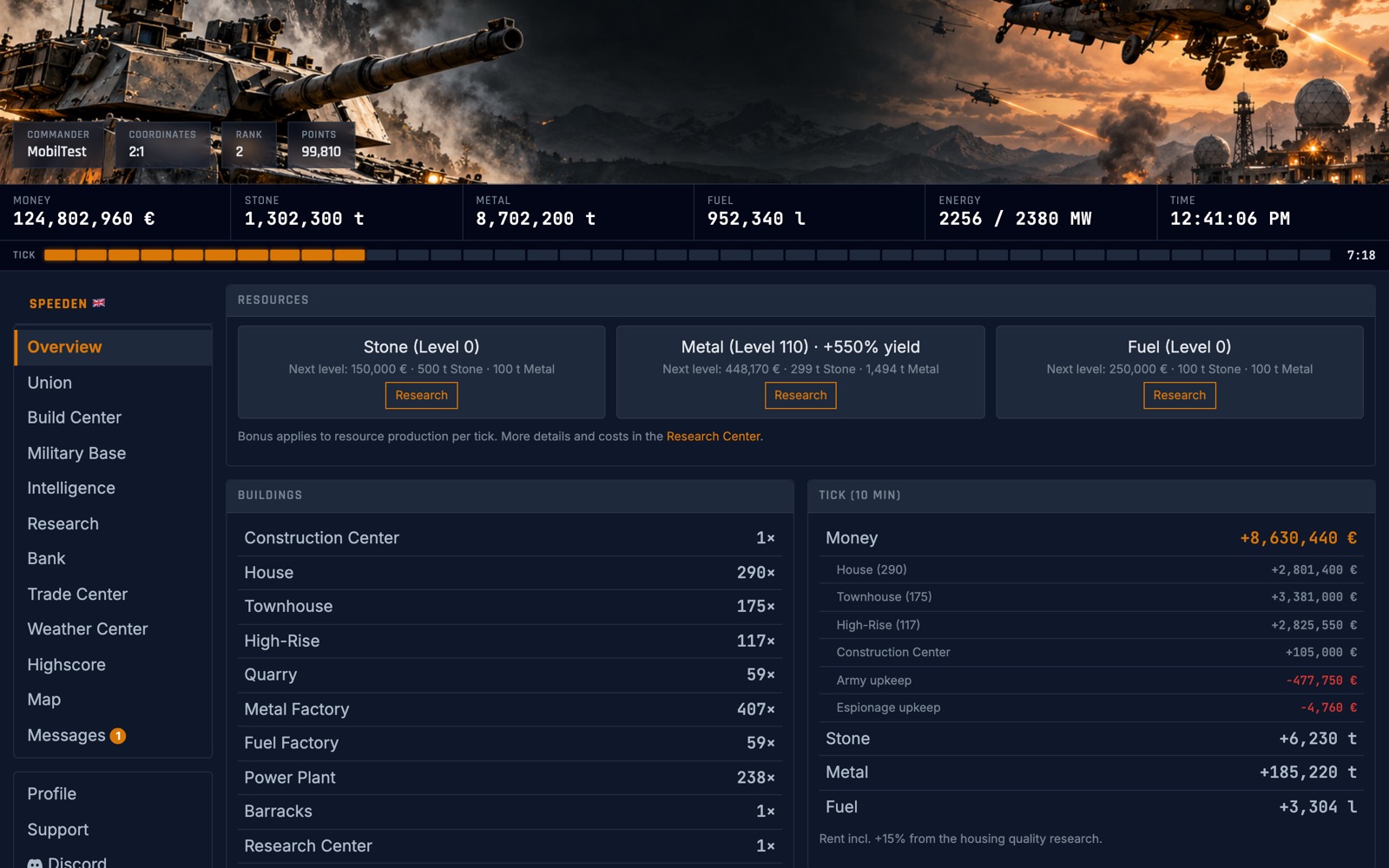1389x868 pixels.
Task: Open the Bank page
Action: 113,558
